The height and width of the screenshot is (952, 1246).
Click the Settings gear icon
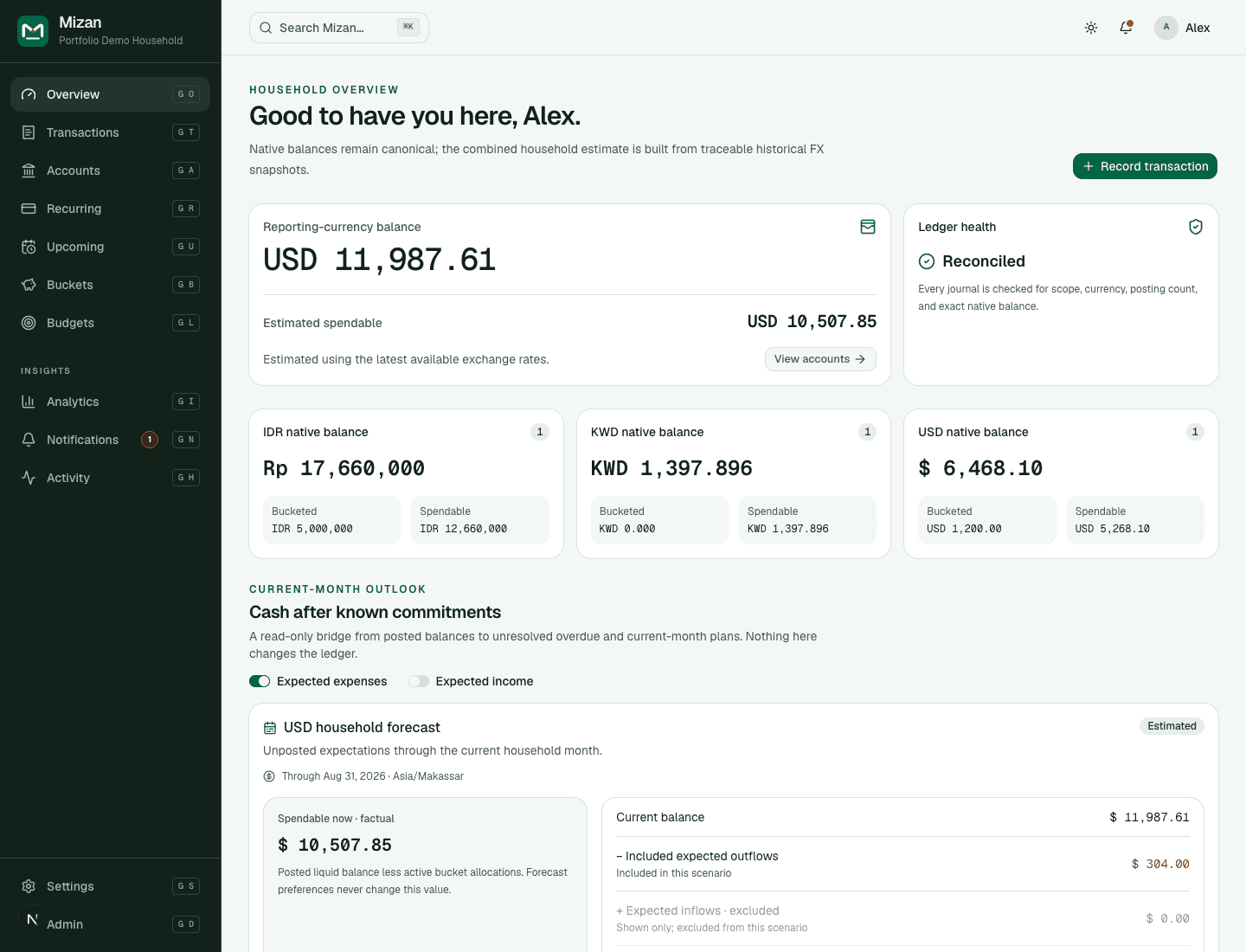coord(29,886)
